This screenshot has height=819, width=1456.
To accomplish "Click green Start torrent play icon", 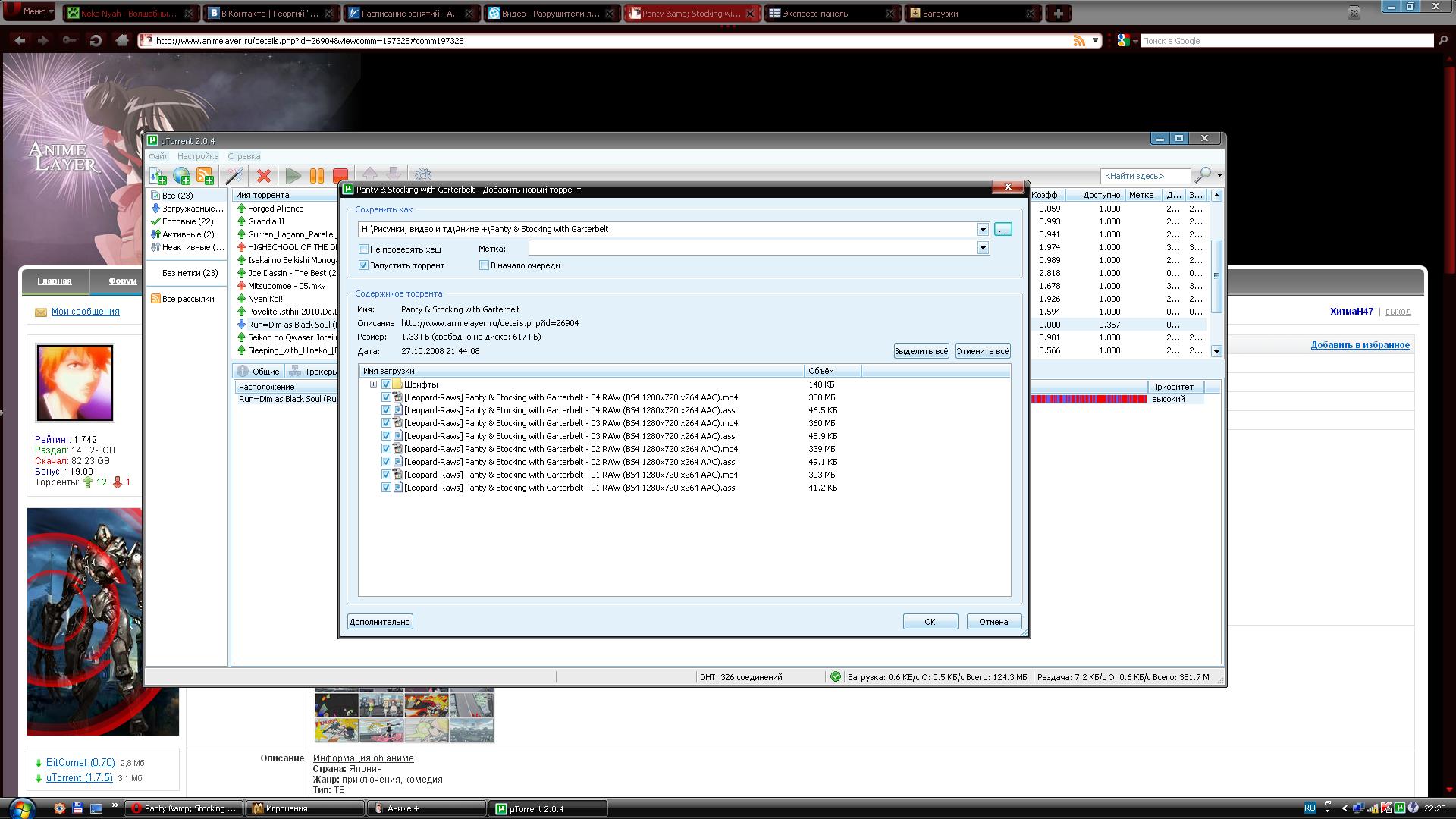I will [x=293, y=176].
